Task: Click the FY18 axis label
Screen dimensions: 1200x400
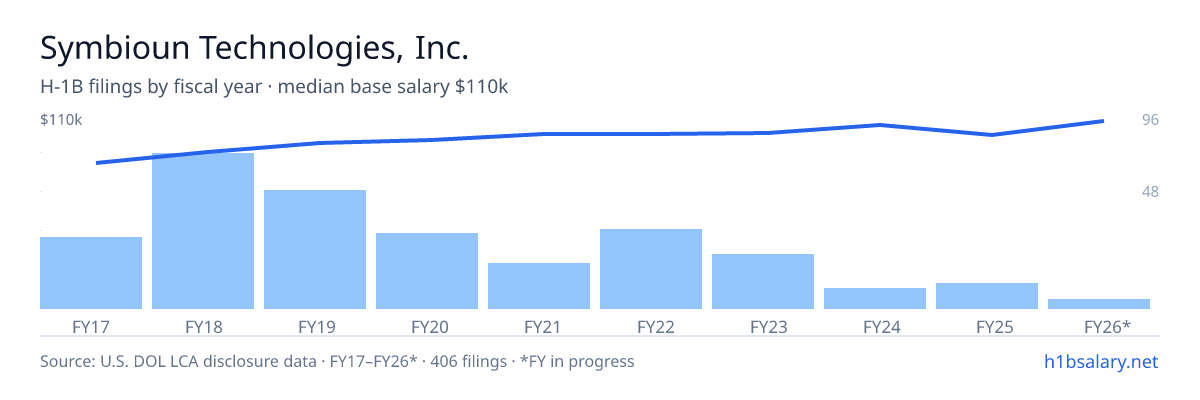Action: click(x=203, y=326)
